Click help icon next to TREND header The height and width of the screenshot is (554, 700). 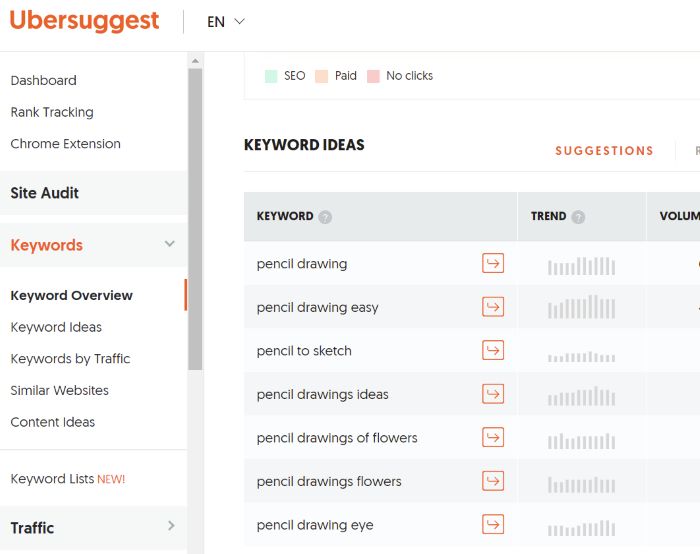(x=578, y=217)
